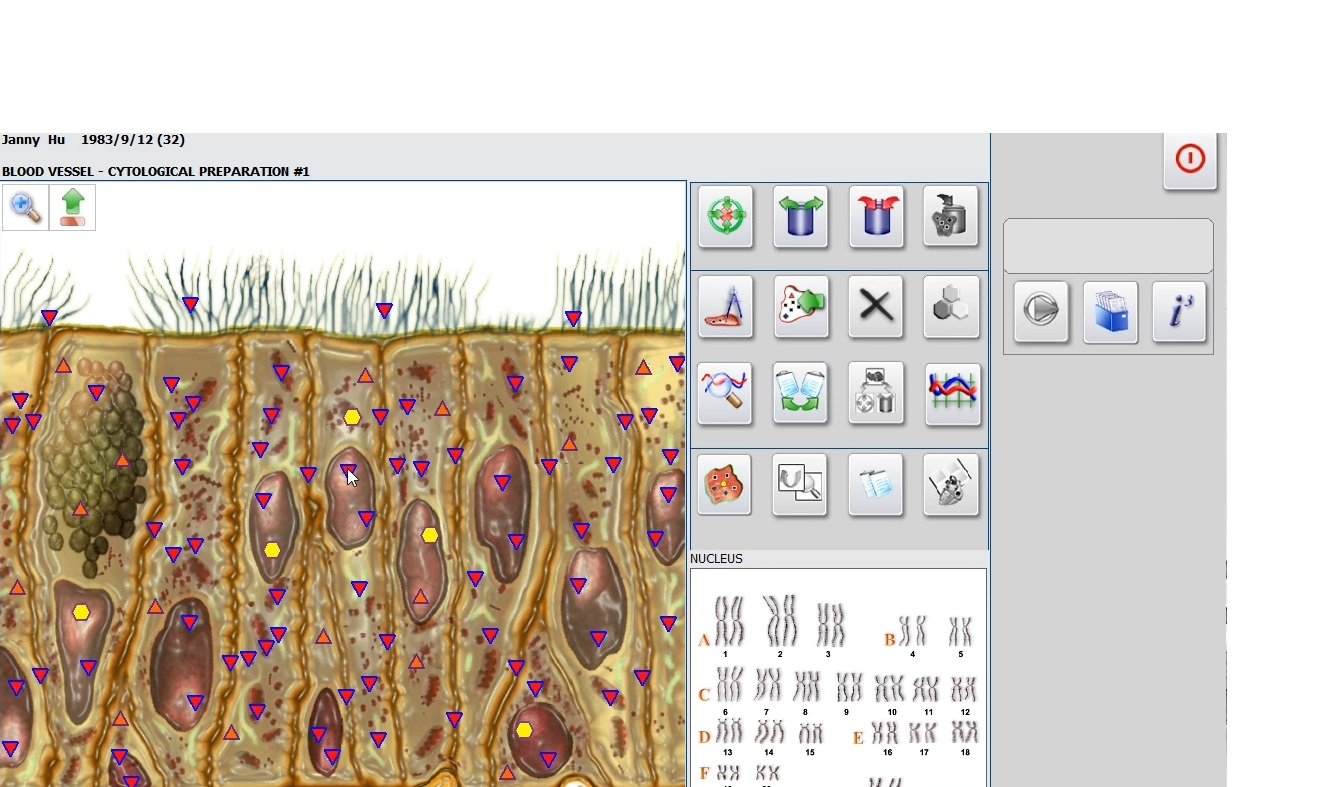The width and height of the screenshot is (1336, 787).
Task: Click the green target with red cross icon
Action: [x=725, y=216]
